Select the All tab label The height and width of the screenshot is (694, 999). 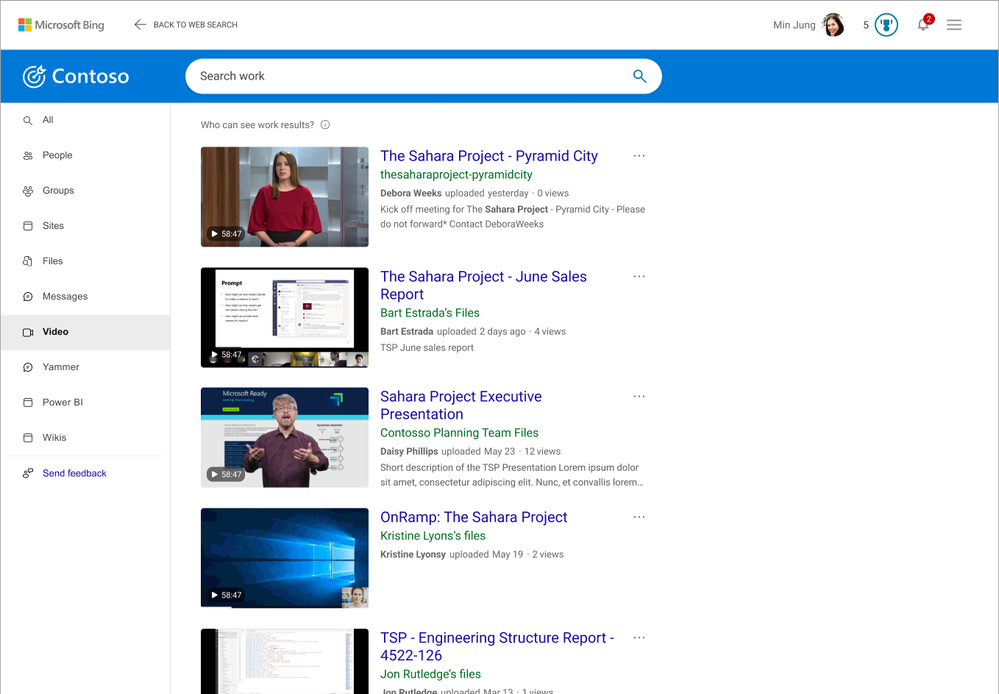48,120
